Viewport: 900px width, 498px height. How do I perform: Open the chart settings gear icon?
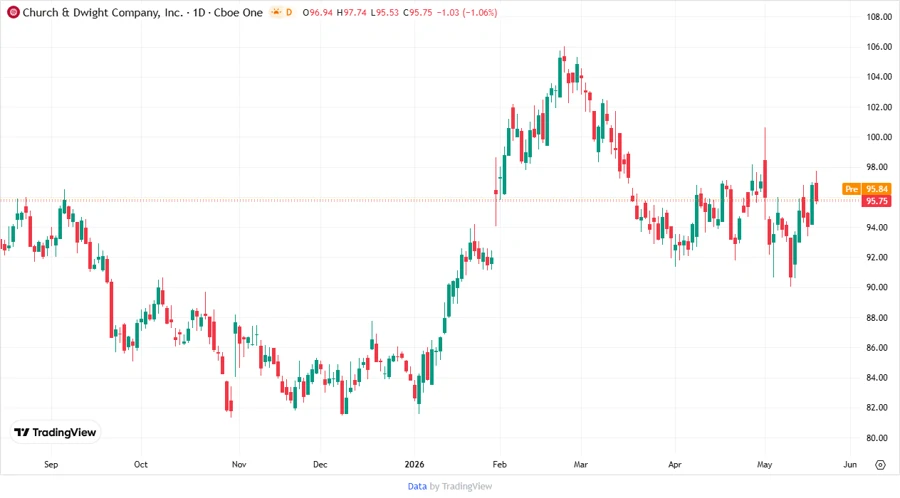pos(880,465)
